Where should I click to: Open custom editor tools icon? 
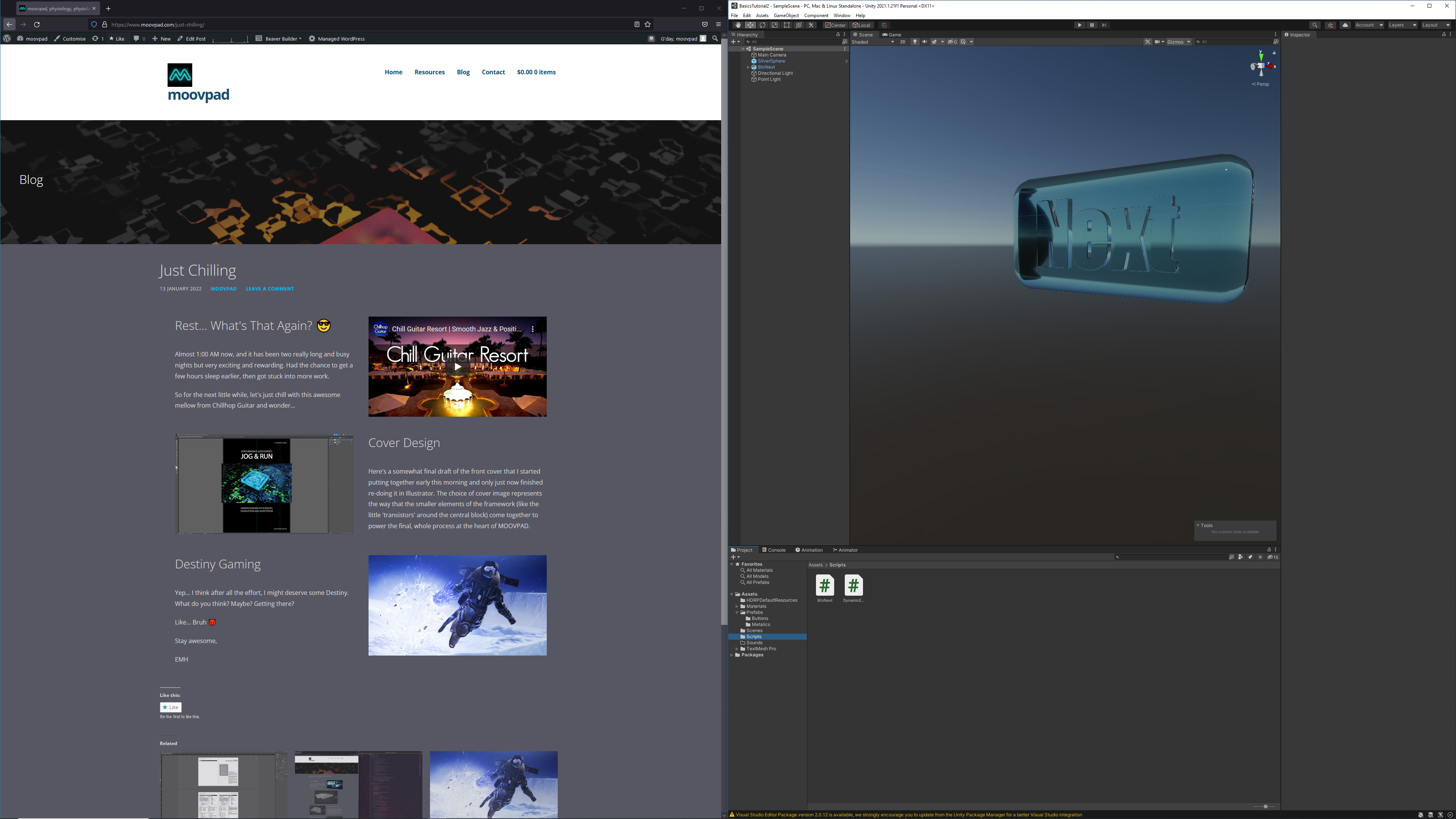[811, 25]
